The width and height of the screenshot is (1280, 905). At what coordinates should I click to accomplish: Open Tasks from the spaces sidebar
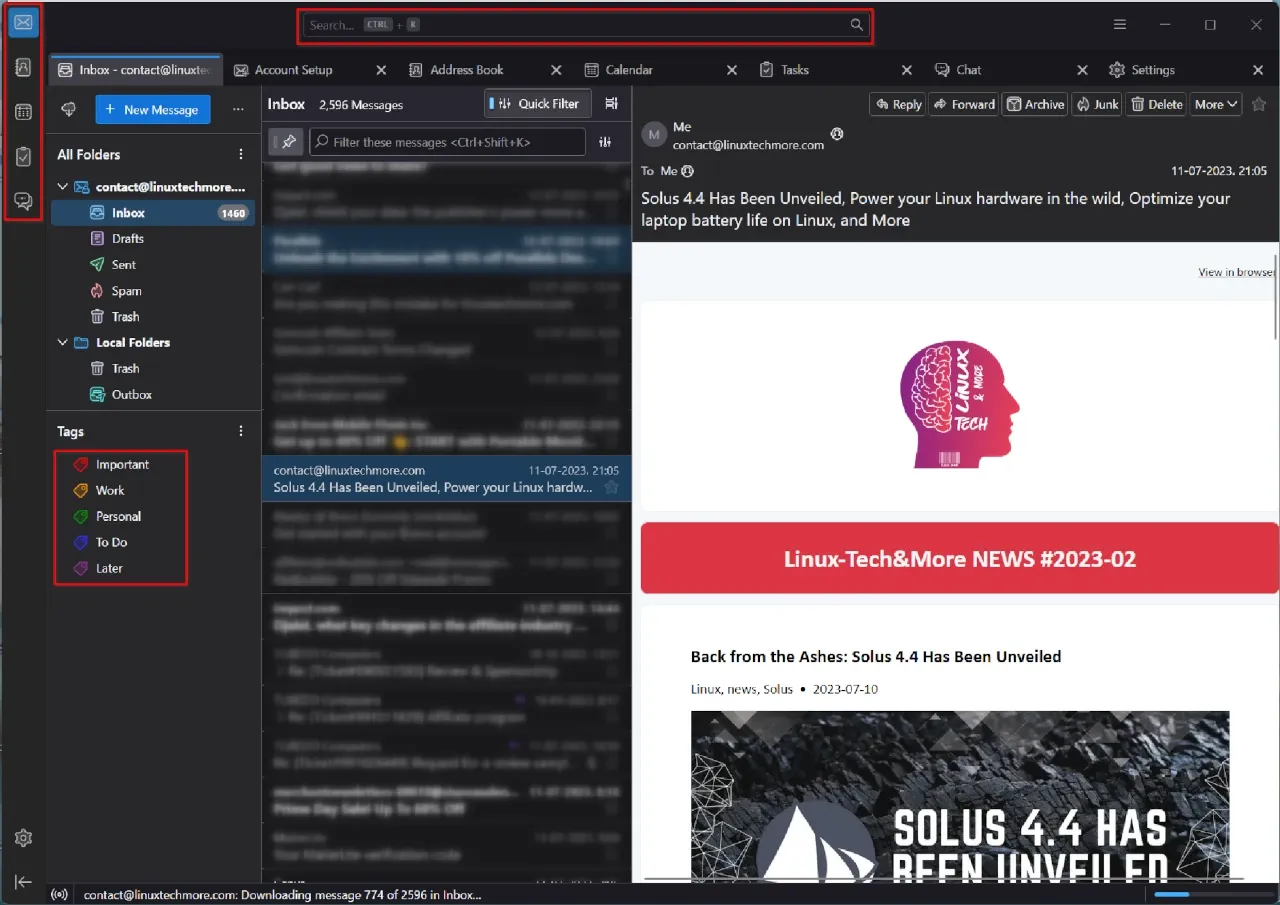[x=24, y=157]
